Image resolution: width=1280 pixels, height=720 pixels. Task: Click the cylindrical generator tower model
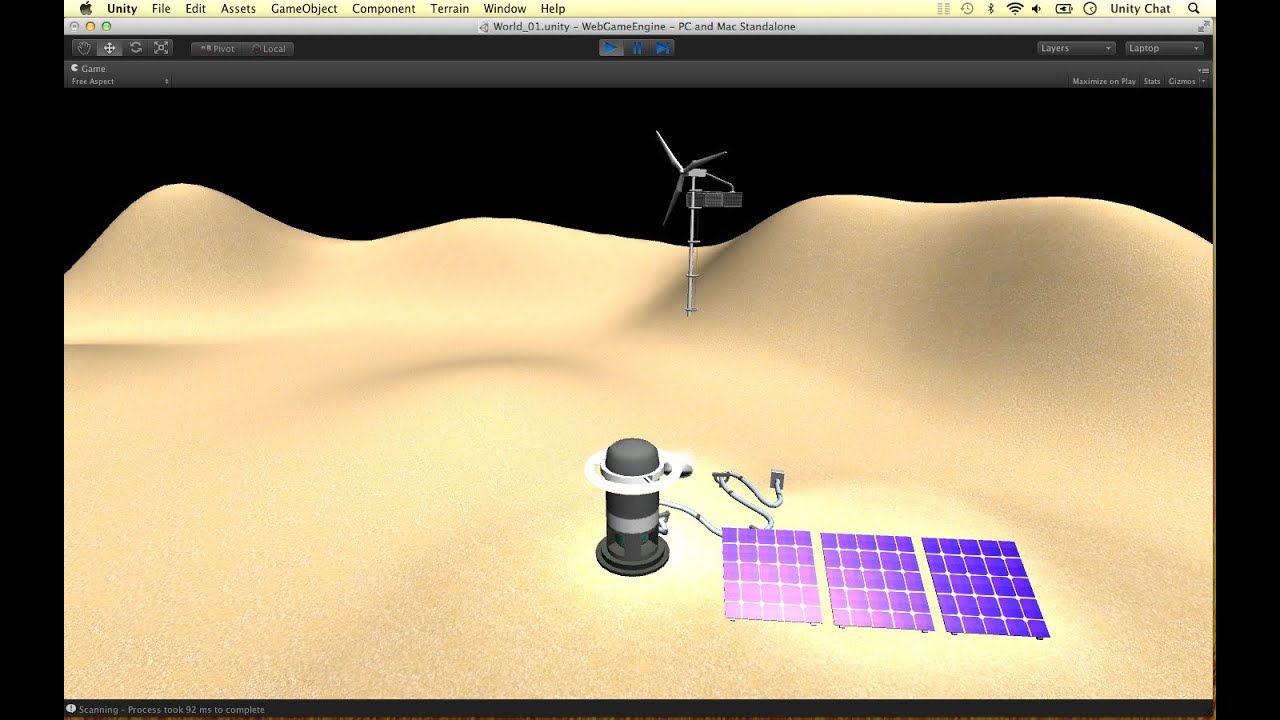pos(633,507)
